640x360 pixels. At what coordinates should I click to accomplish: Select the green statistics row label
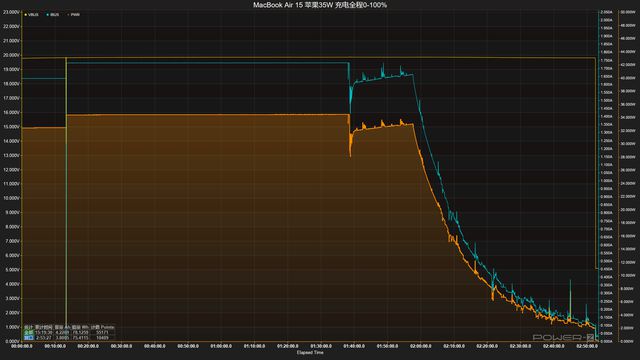29,333
